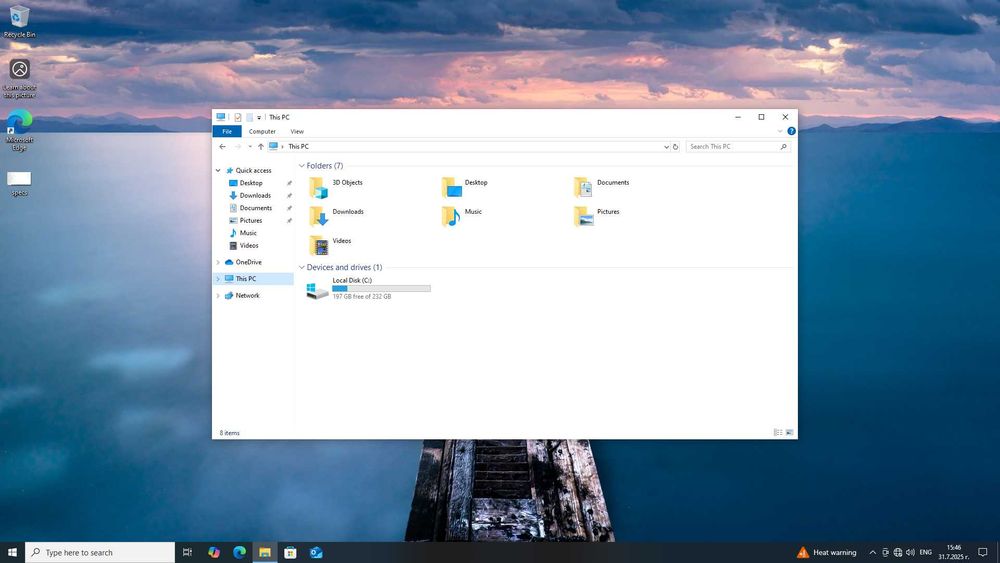The image size is (1000, 563).
Task: Open the Pictures folder in main pane
Action: [x=583, y=217]
